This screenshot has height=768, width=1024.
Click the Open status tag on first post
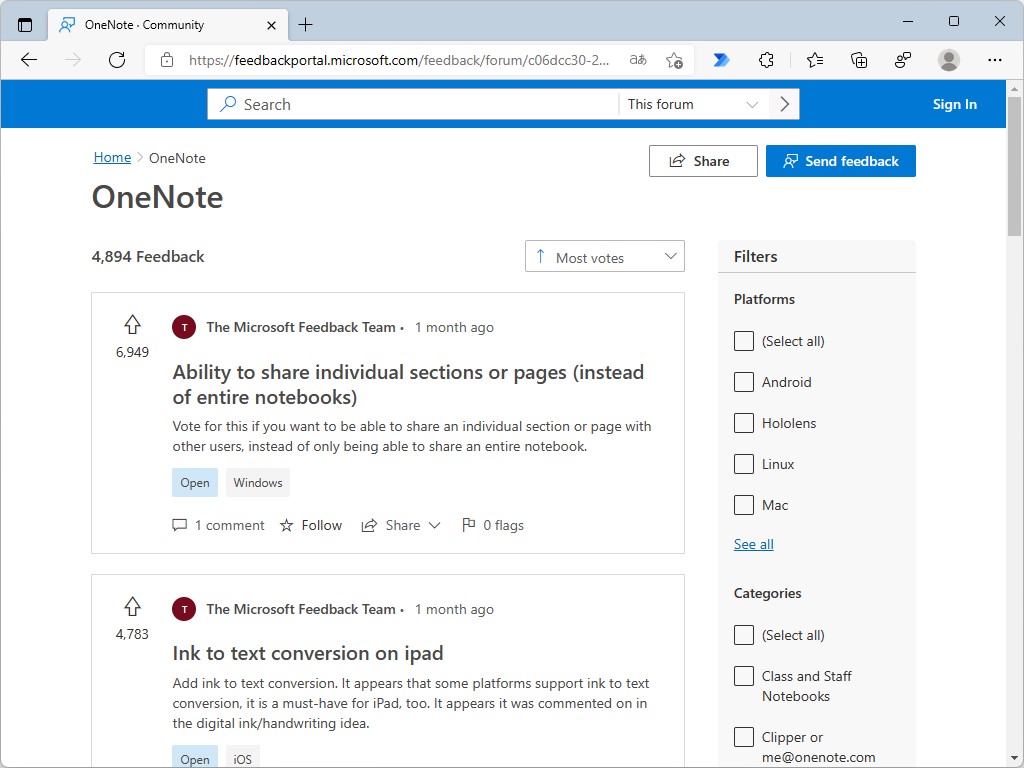point(195,483)
